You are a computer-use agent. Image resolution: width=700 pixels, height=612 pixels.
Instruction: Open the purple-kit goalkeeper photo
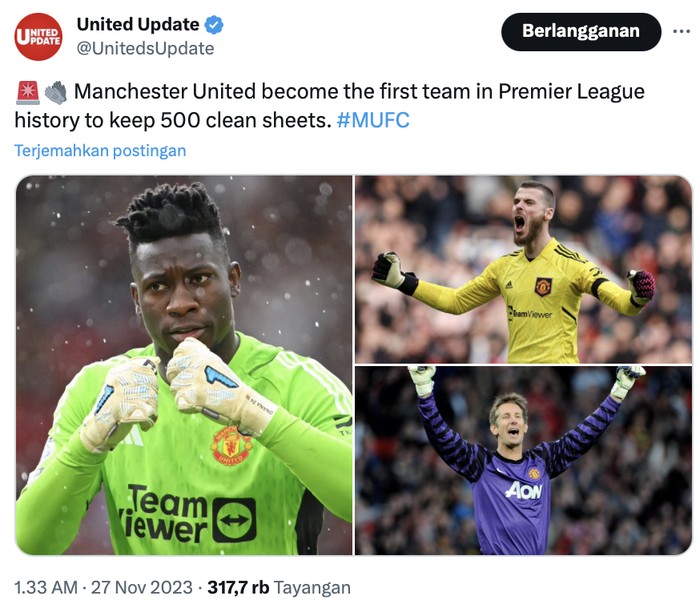click(x=523, y=461)
